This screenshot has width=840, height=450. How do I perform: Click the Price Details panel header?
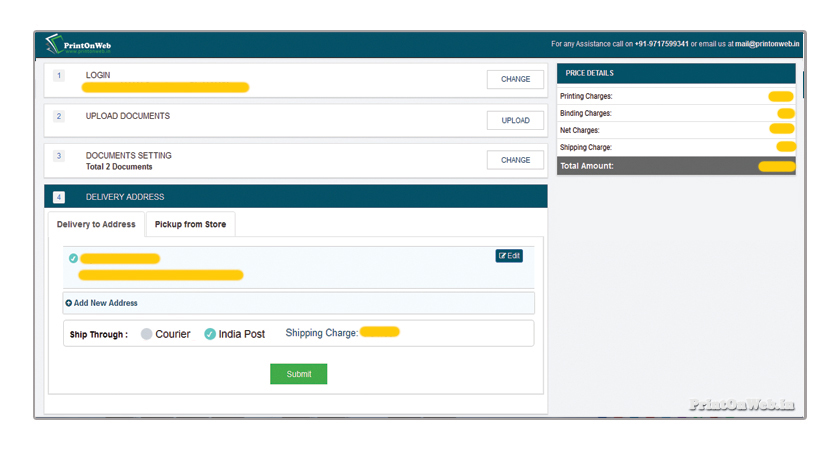(x=676, y=73)
